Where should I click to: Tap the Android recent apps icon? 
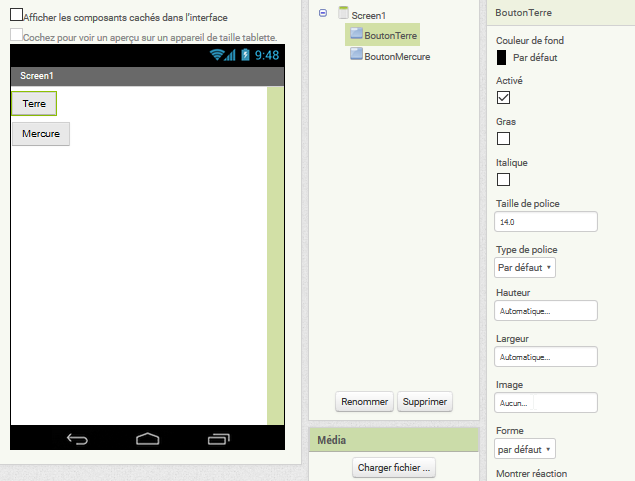(218, 438)
